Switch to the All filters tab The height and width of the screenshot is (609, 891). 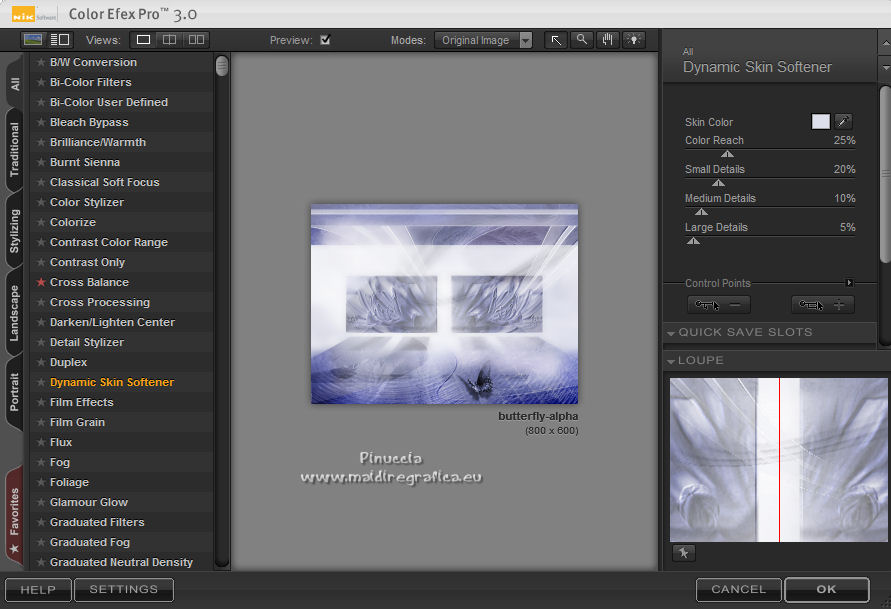click(15, 84)
